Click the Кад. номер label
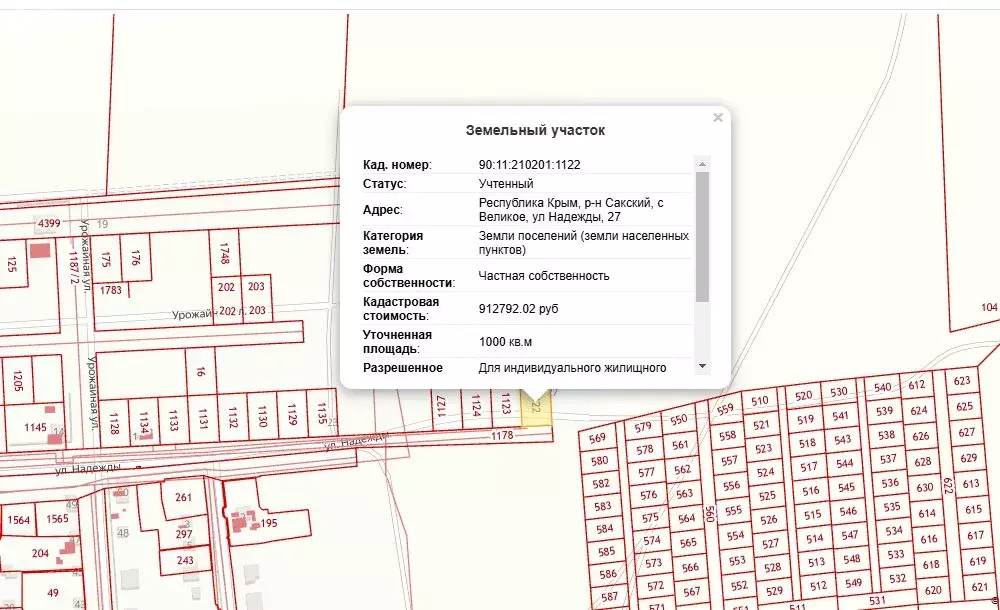Image resolution: width=1000 pixels, height=610 pixels. [397, 165]
